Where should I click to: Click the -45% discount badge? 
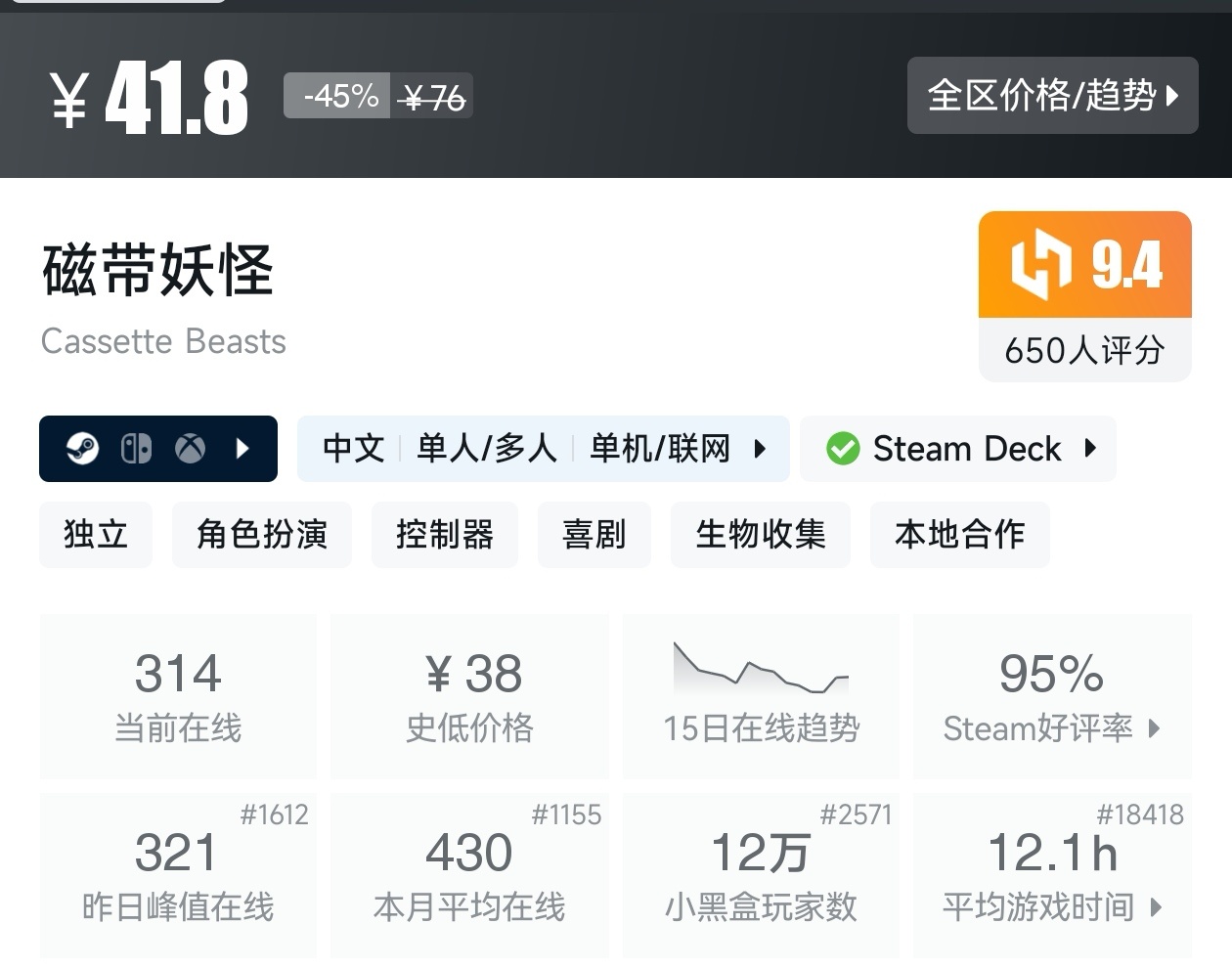coord(339,96)
